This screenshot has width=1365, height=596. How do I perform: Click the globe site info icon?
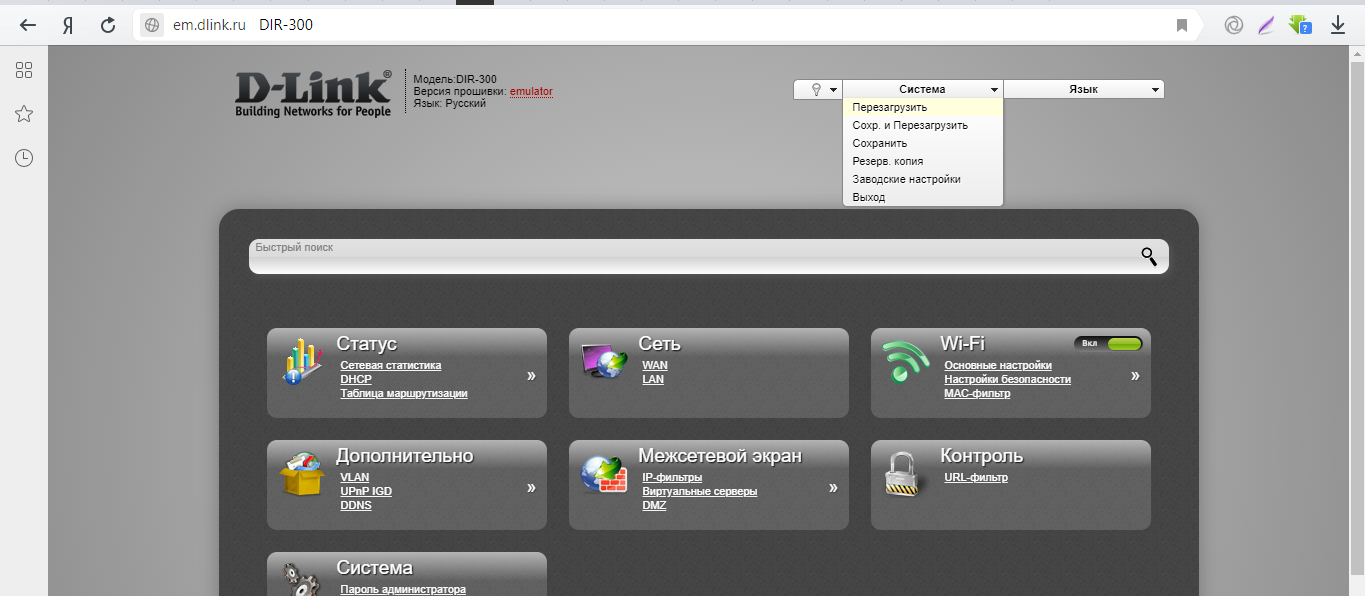pos(152,25)
